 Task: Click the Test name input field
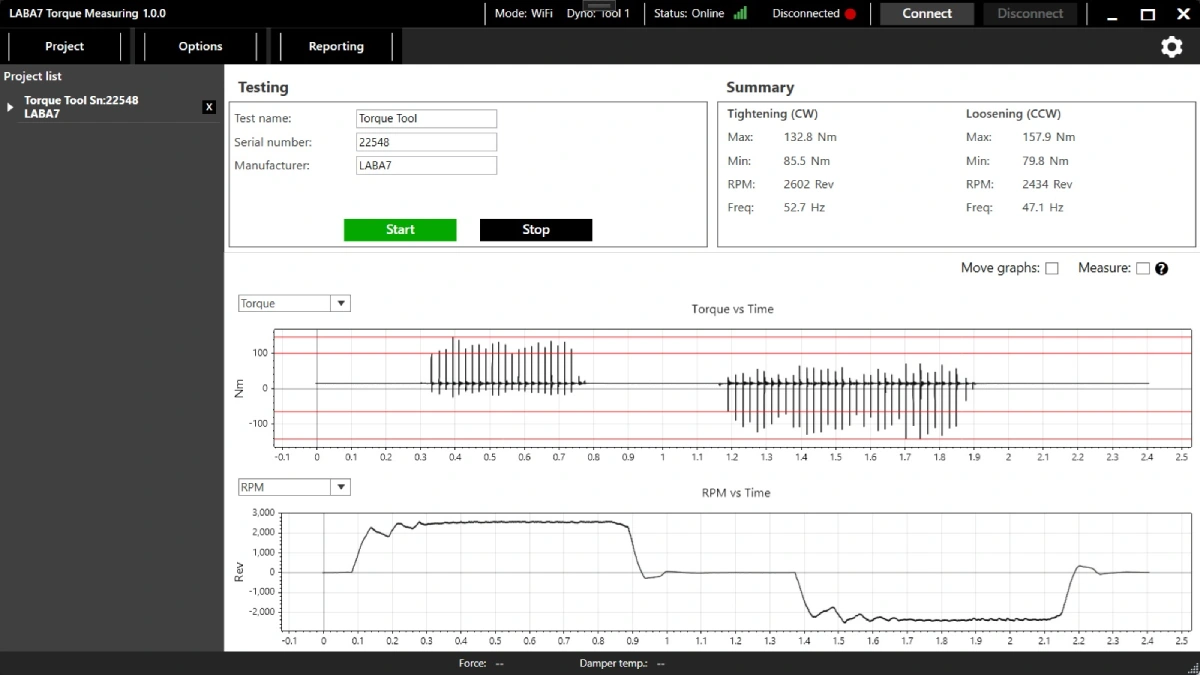426,118
